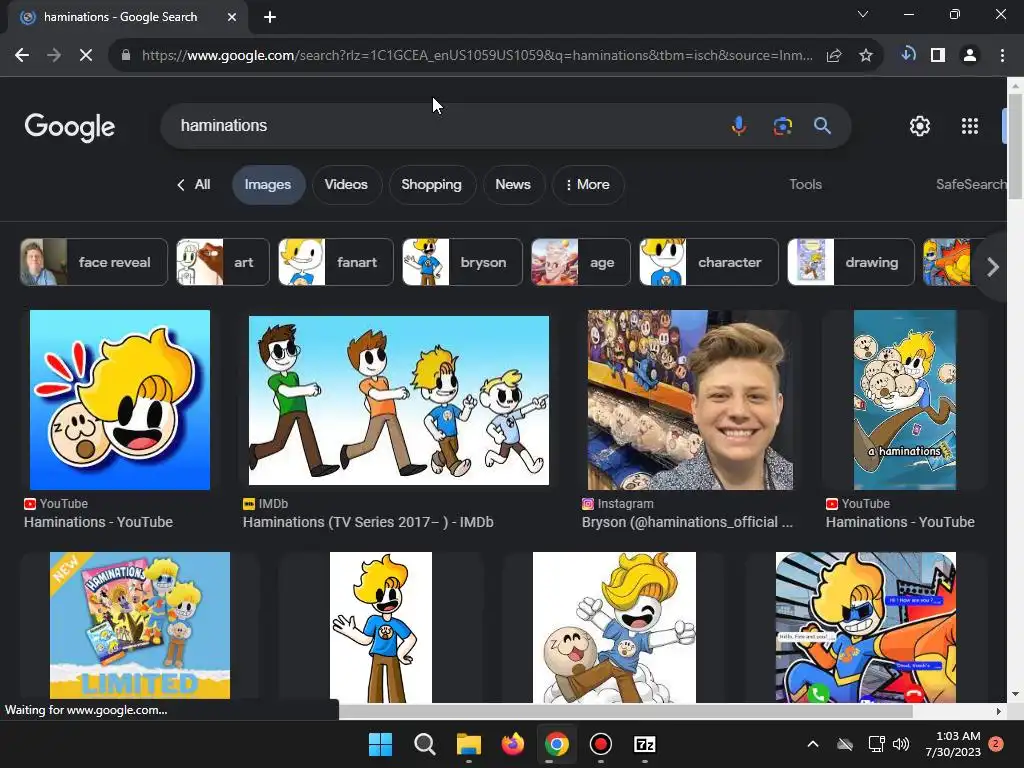Filter by the age chip
This screenshot has height=768, width=1024.
pos(581,263)
